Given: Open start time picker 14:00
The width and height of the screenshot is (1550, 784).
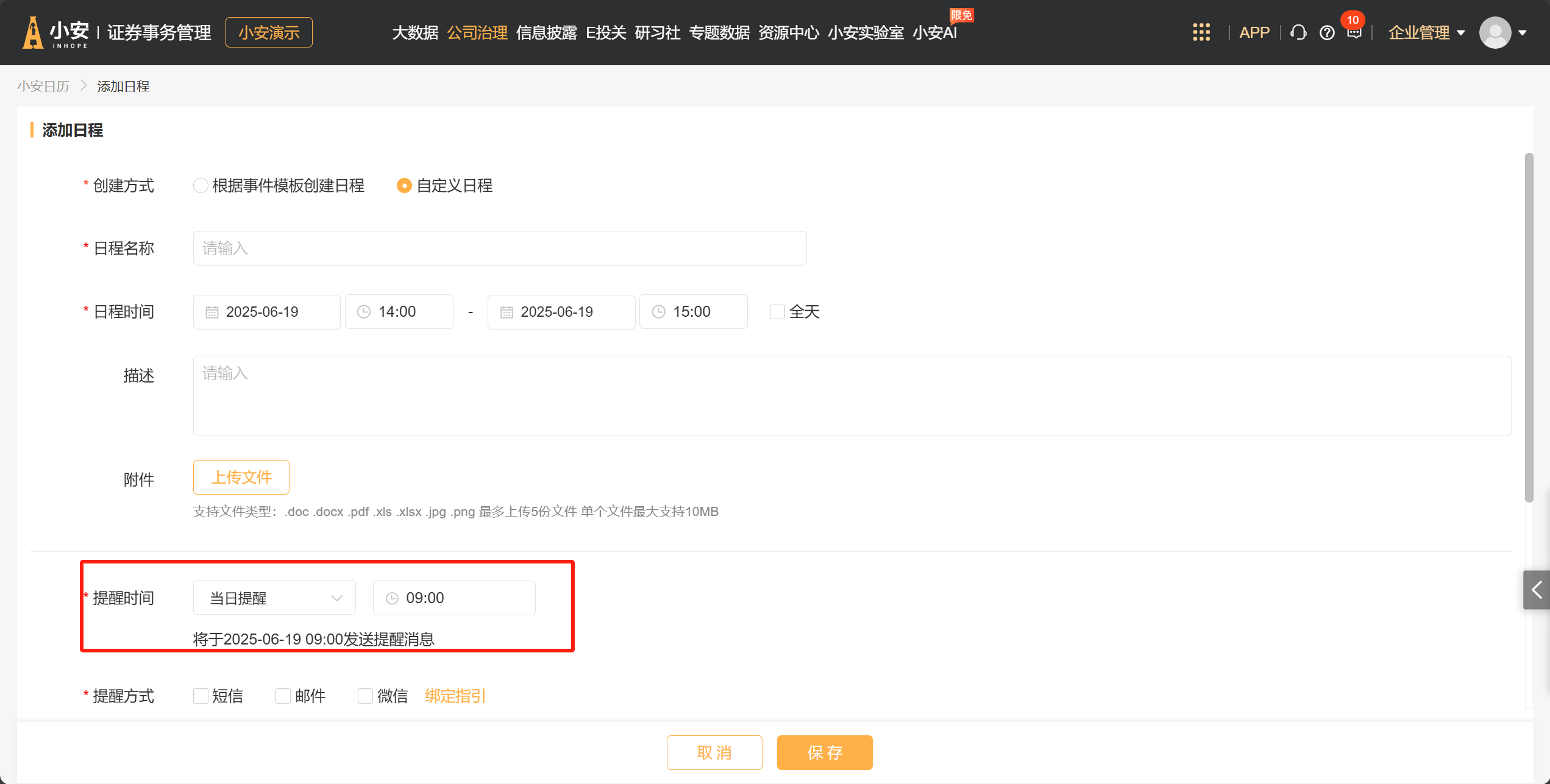Looking at the screenshot, I should coord(399,312).
